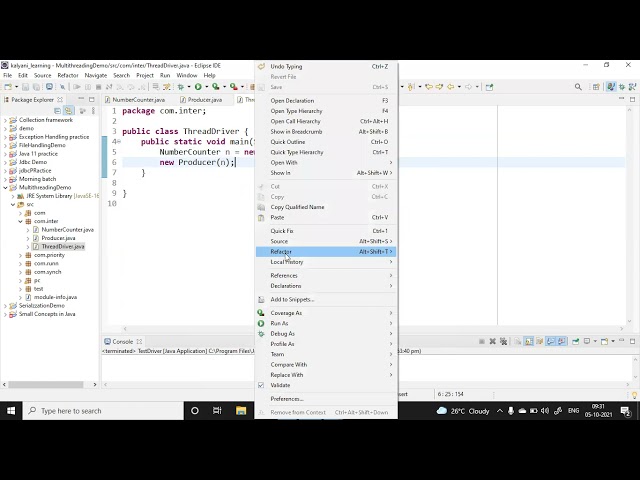Click the Pin Console icon

coord(576,341)
